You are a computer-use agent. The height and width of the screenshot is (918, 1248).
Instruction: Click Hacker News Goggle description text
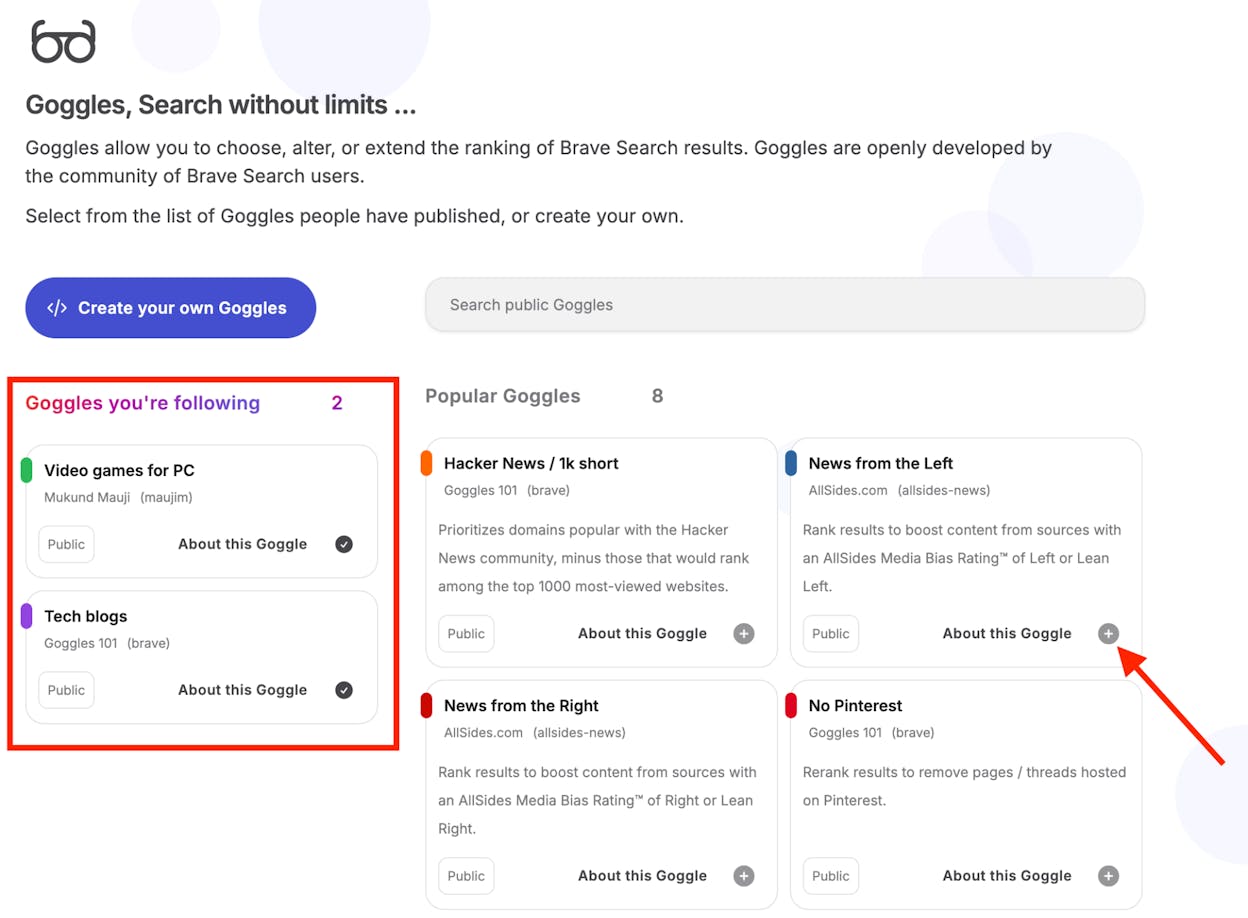point(594,558)
